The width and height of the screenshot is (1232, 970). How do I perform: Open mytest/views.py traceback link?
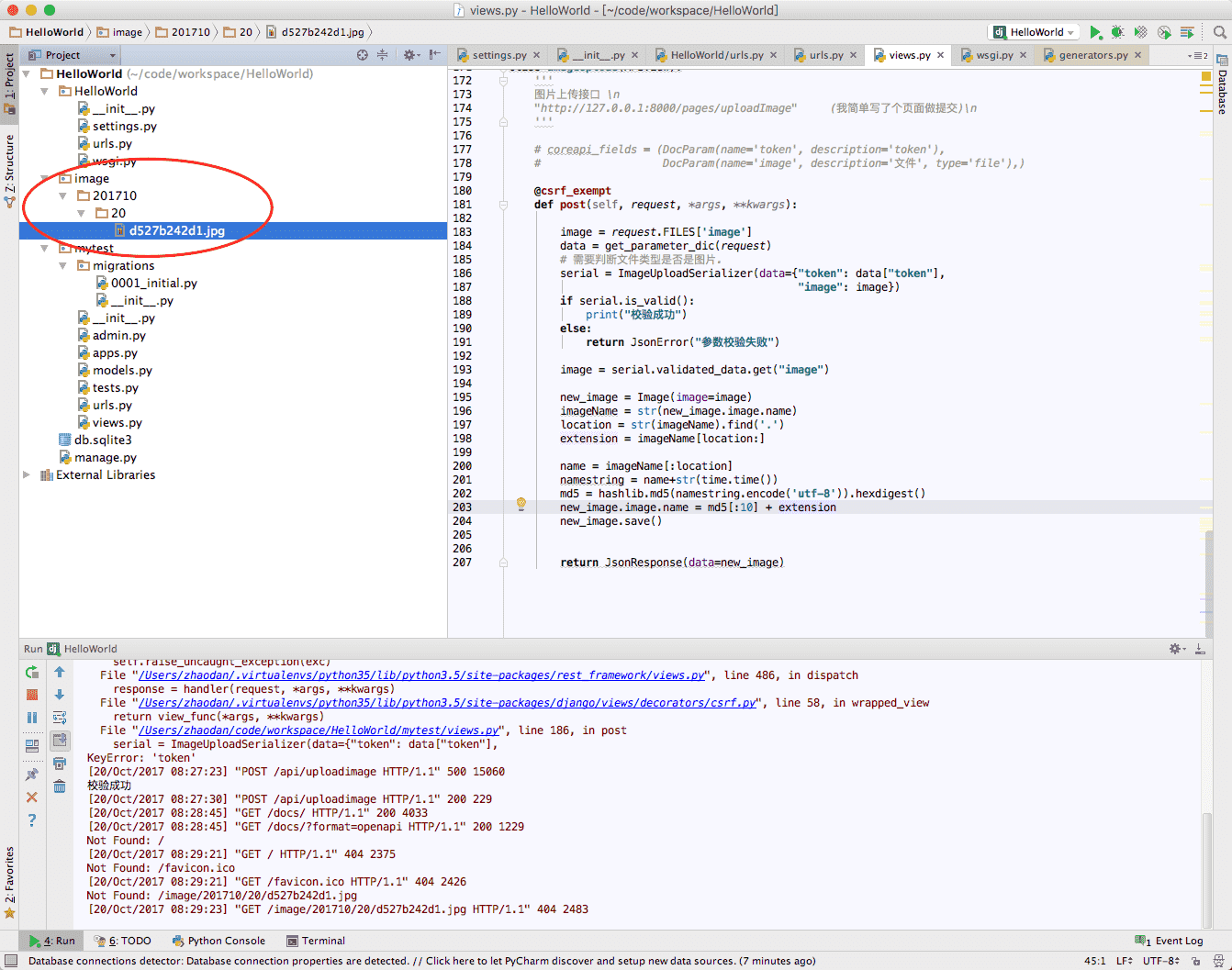(319, 730)
